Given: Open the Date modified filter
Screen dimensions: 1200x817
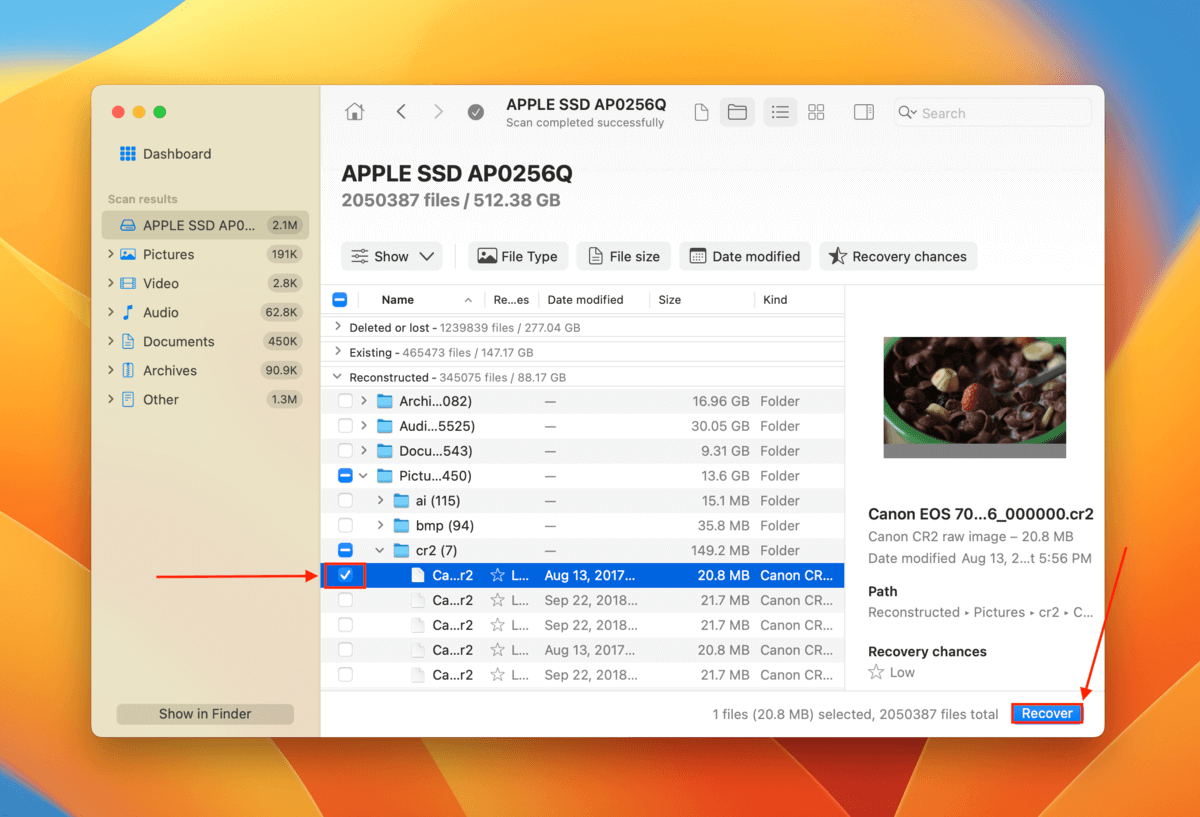Looking at the screenshot, I should [745, 256].
